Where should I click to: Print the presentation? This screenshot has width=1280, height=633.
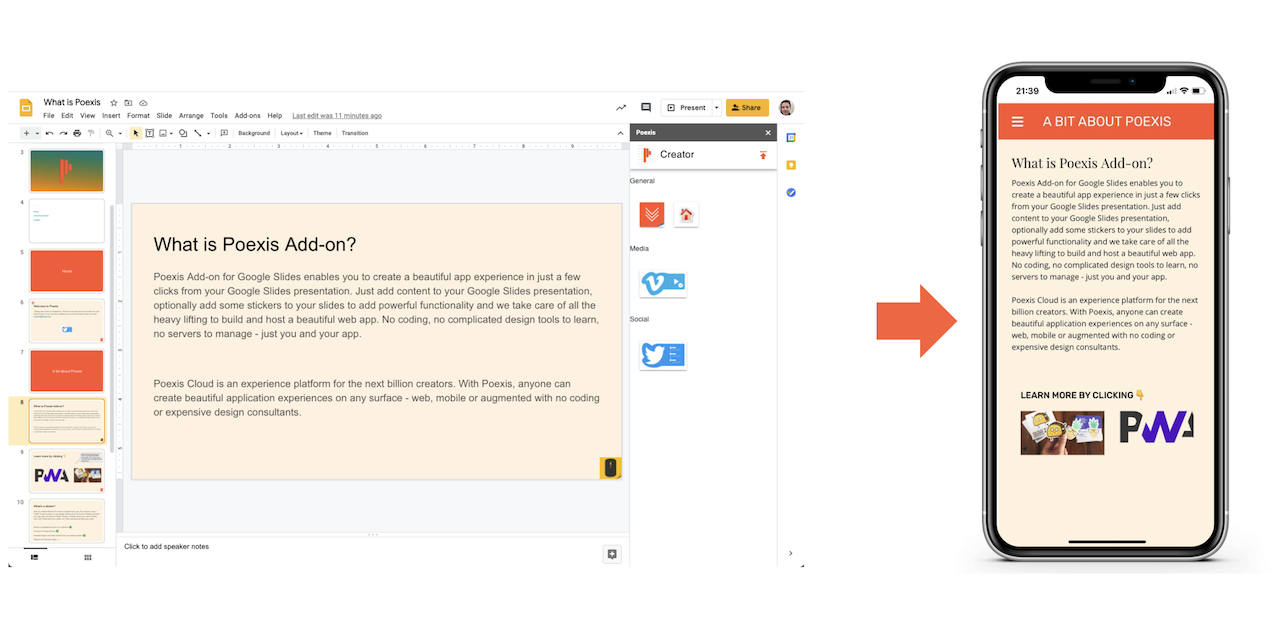coord(77,133)
